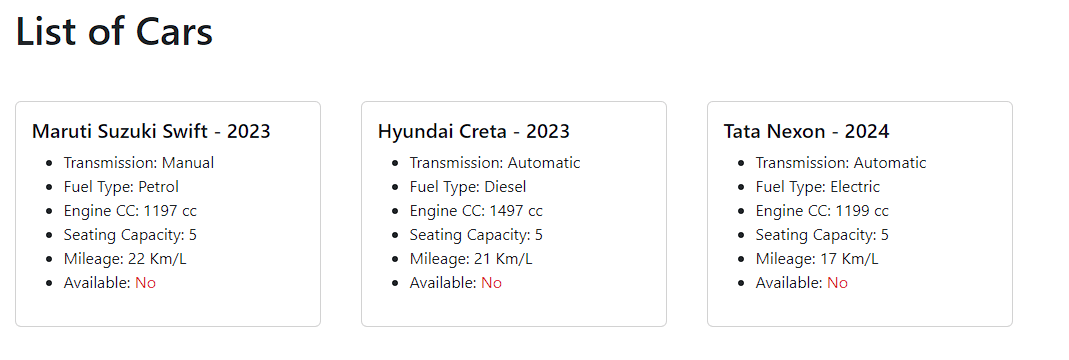The height and width of the screenshot is (360, 1069).
Task: Click the List of Cars heading
Action: tap(114, 31)
